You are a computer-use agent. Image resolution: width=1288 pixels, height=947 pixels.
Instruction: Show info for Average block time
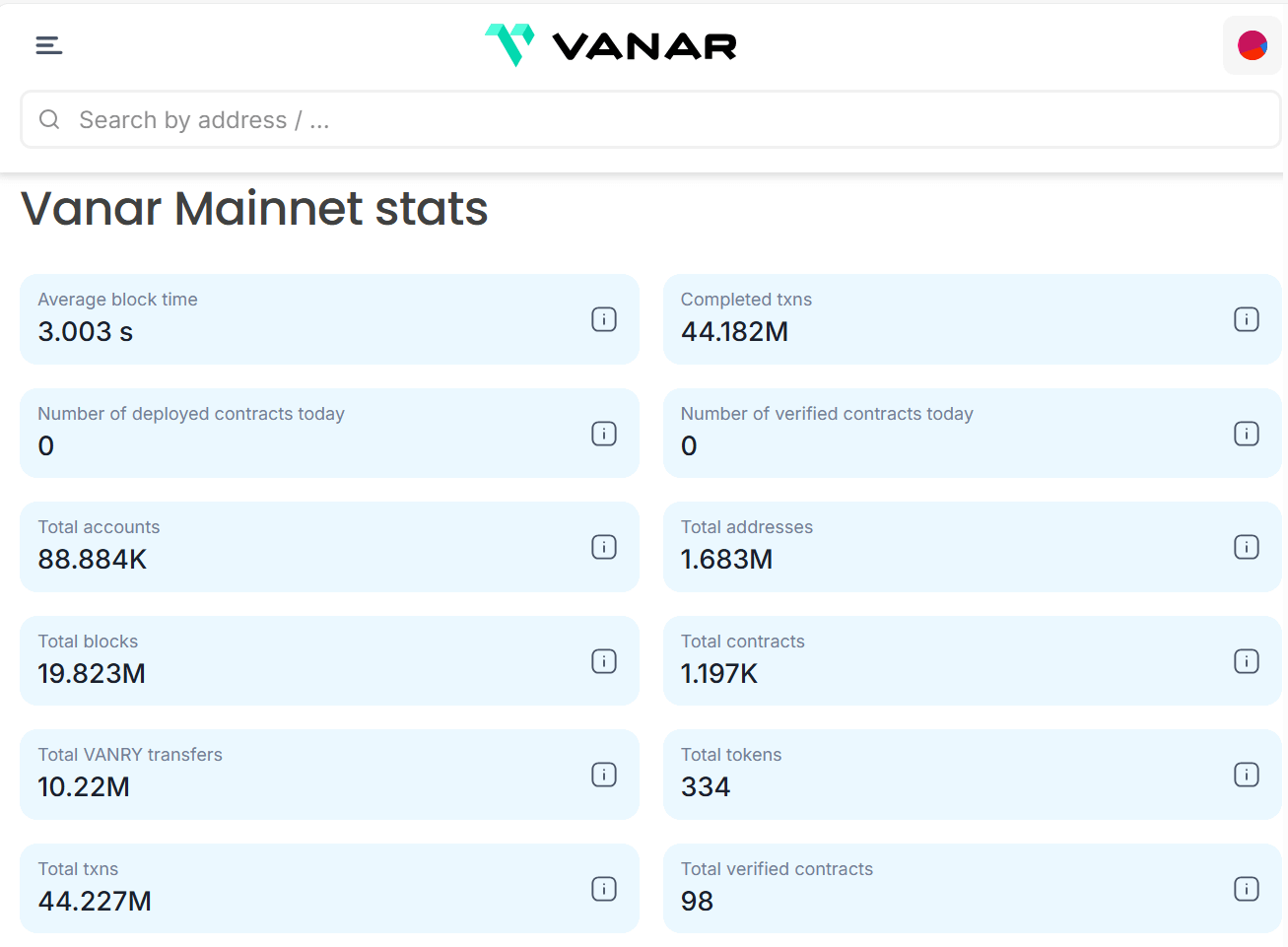click(x=604, y=319)
